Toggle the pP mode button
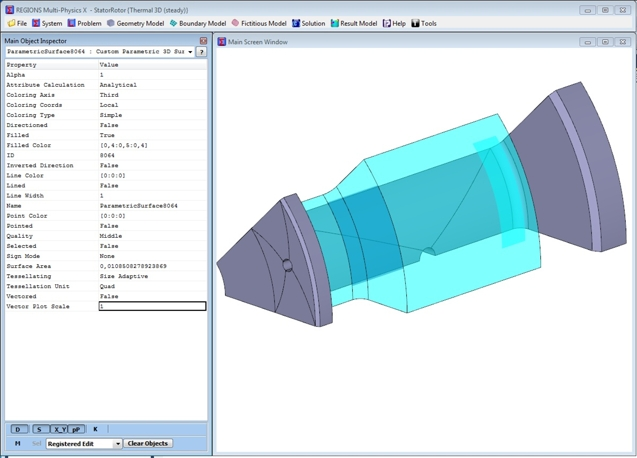 coord(77,429)
